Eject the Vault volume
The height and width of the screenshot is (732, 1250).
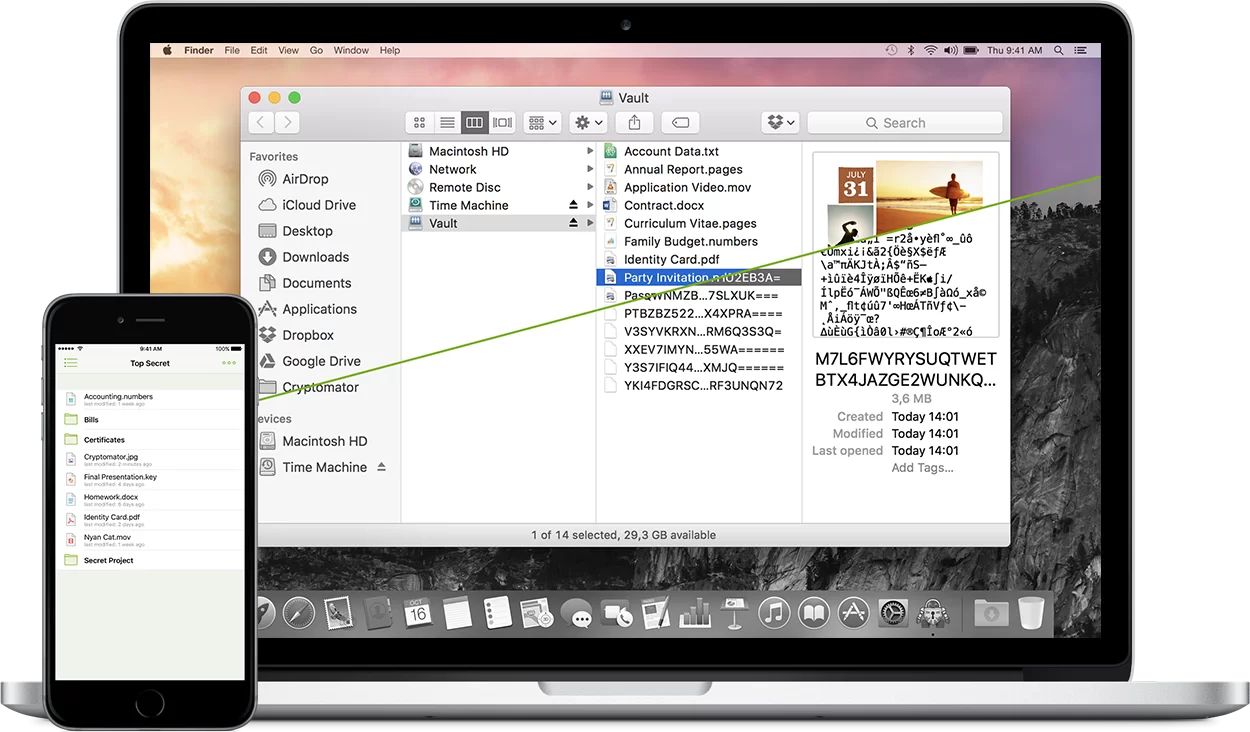click(x=574, y=223)
